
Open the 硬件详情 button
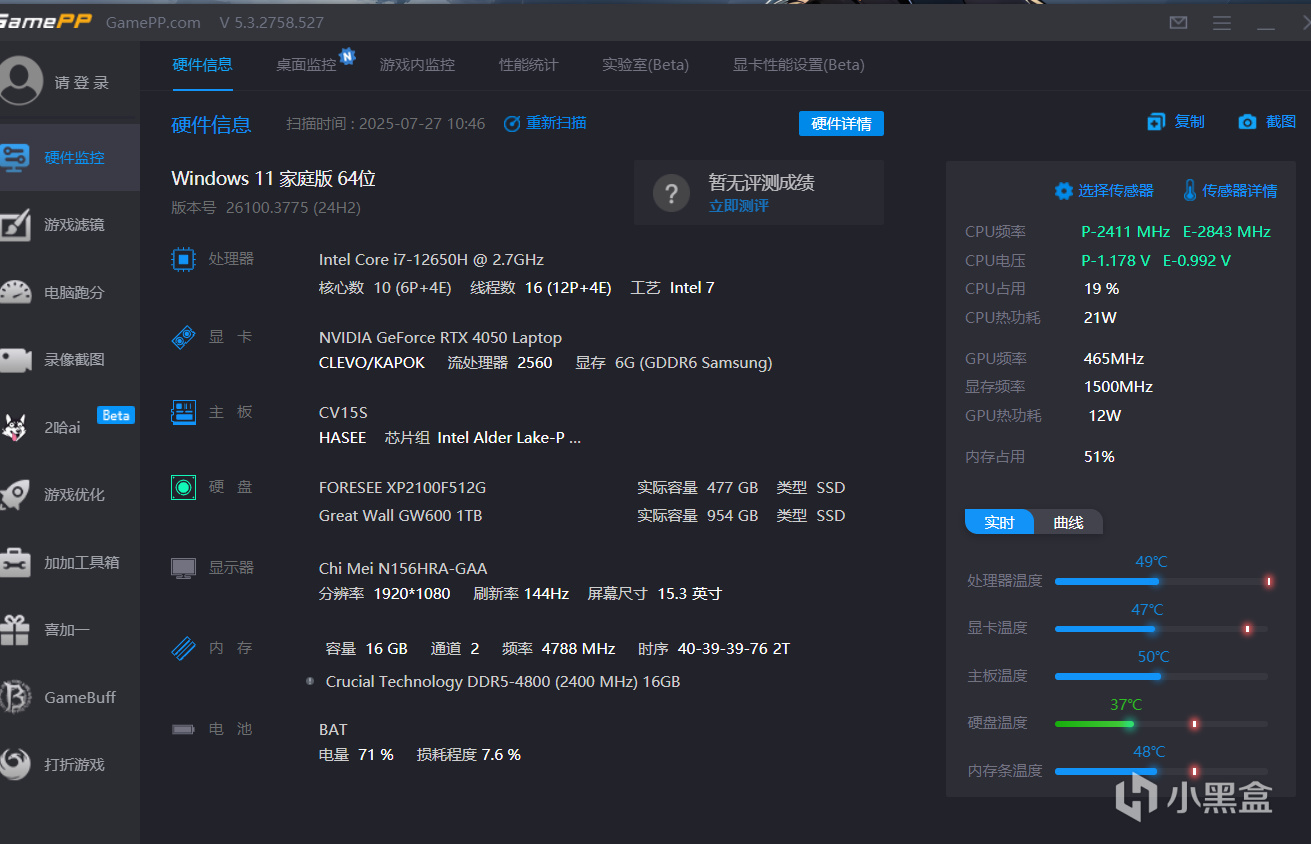click(841, 124)
